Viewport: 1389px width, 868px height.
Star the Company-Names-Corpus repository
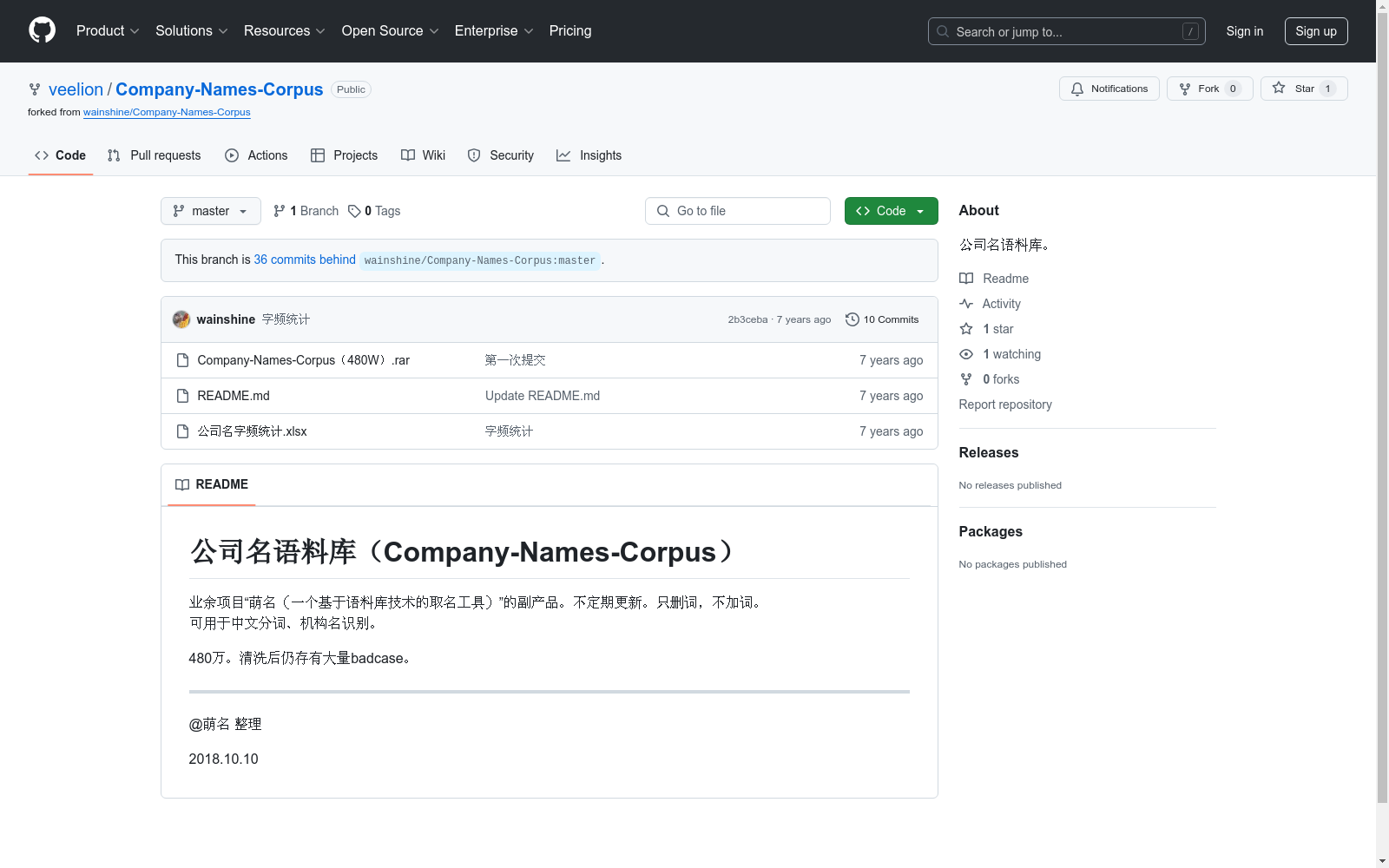[1304, 89]
